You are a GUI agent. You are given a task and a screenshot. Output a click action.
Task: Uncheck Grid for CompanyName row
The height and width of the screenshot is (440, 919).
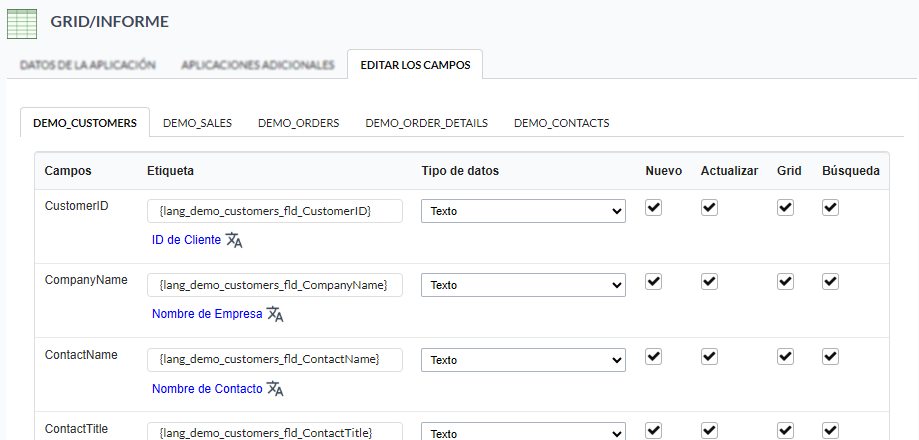[785, 282]
